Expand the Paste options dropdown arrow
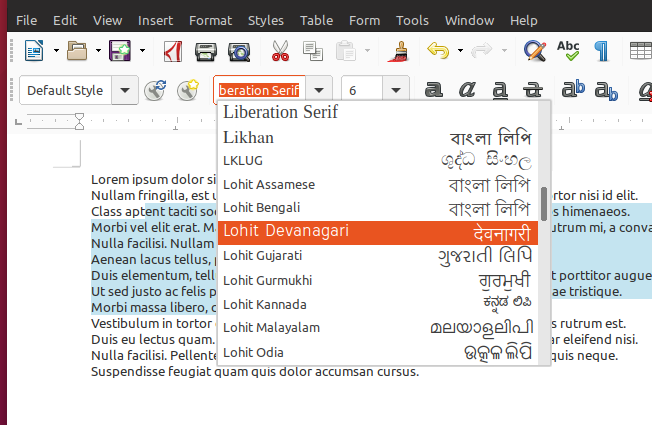The height and width of the screenshot is (425, 652). coord(367,51)
